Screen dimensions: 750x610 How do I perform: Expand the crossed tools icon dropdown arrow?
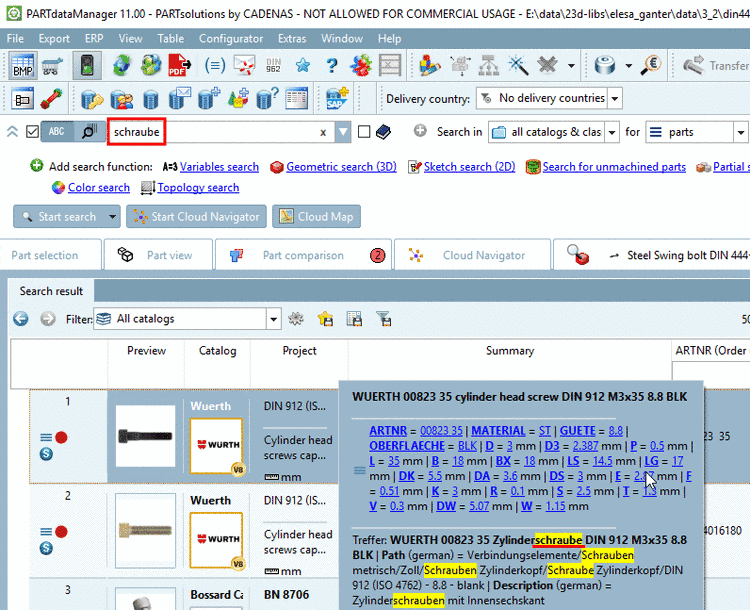click(571, 66)
